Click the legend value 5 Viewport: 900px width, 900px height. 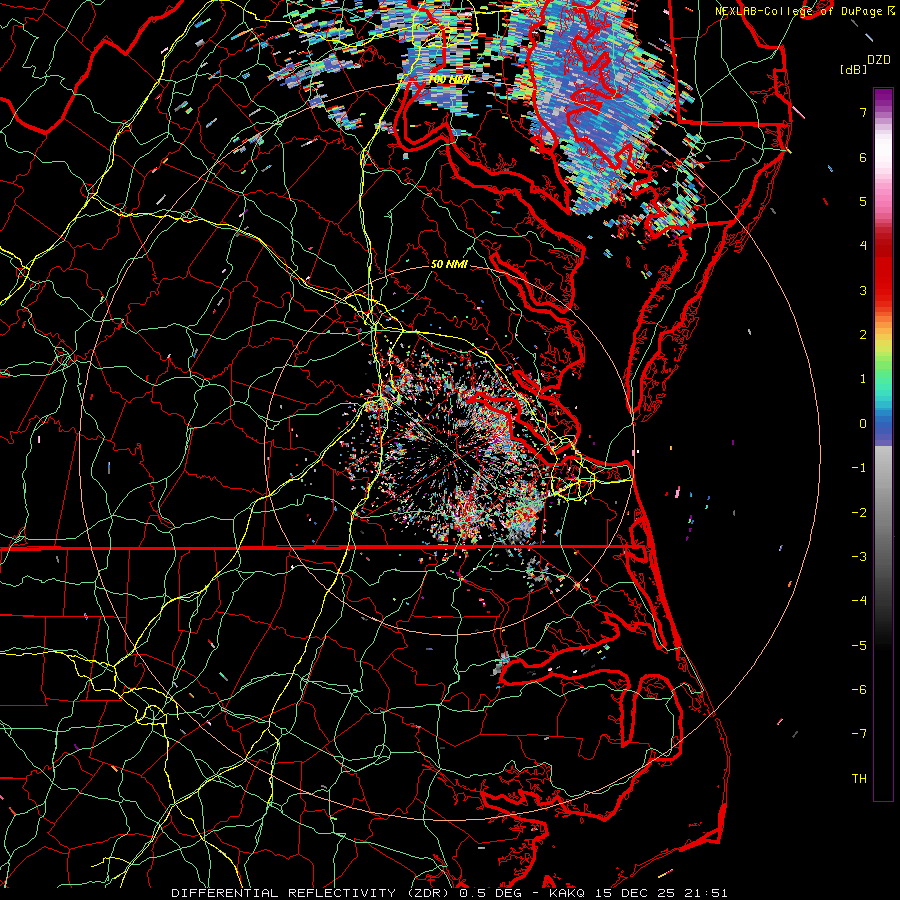pos(863,201)
